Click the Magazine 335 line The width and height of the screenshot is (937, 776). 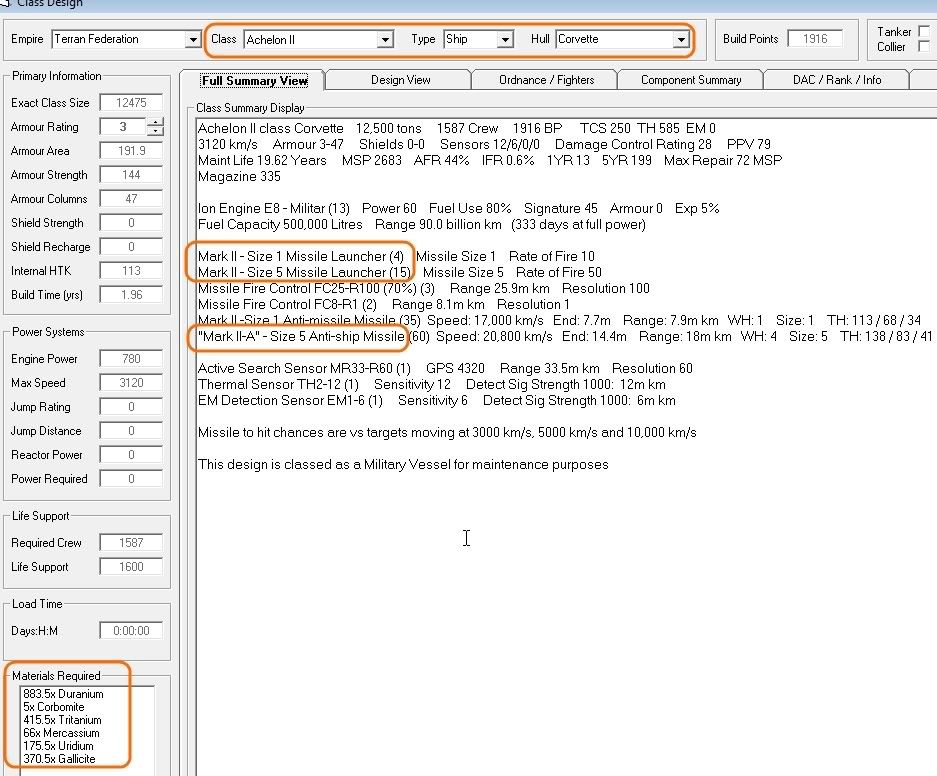pos(239,176)
